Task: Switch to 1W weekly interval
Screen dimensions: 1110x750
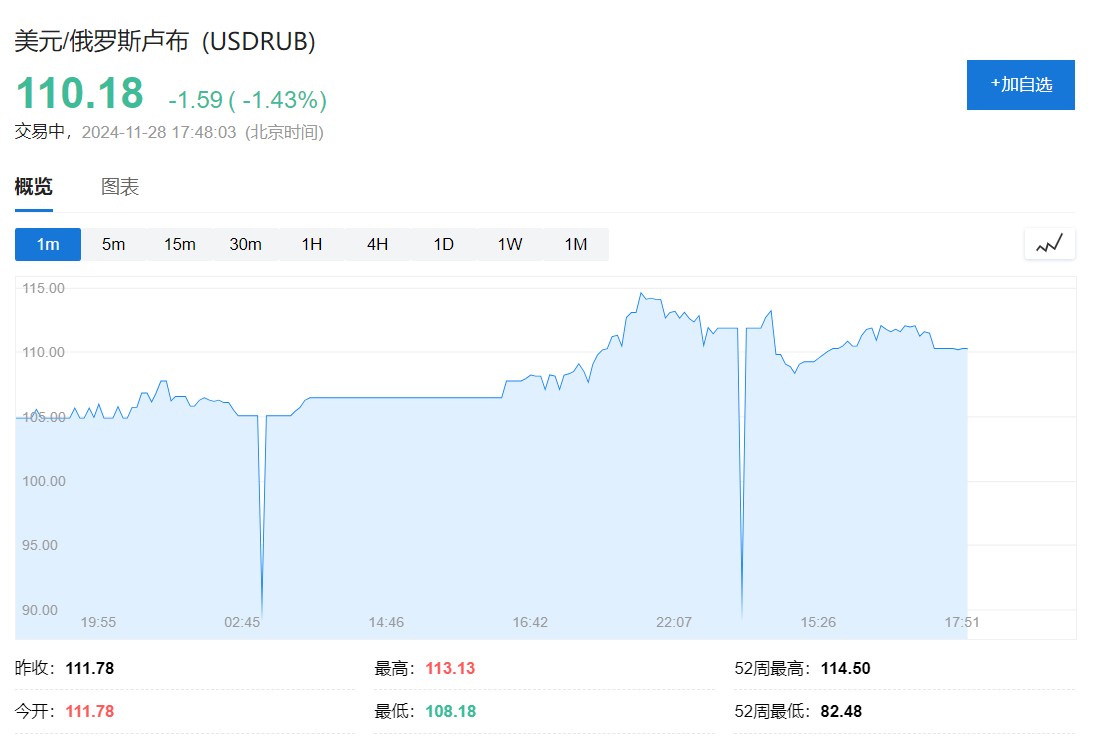Action: click(510, 244)
